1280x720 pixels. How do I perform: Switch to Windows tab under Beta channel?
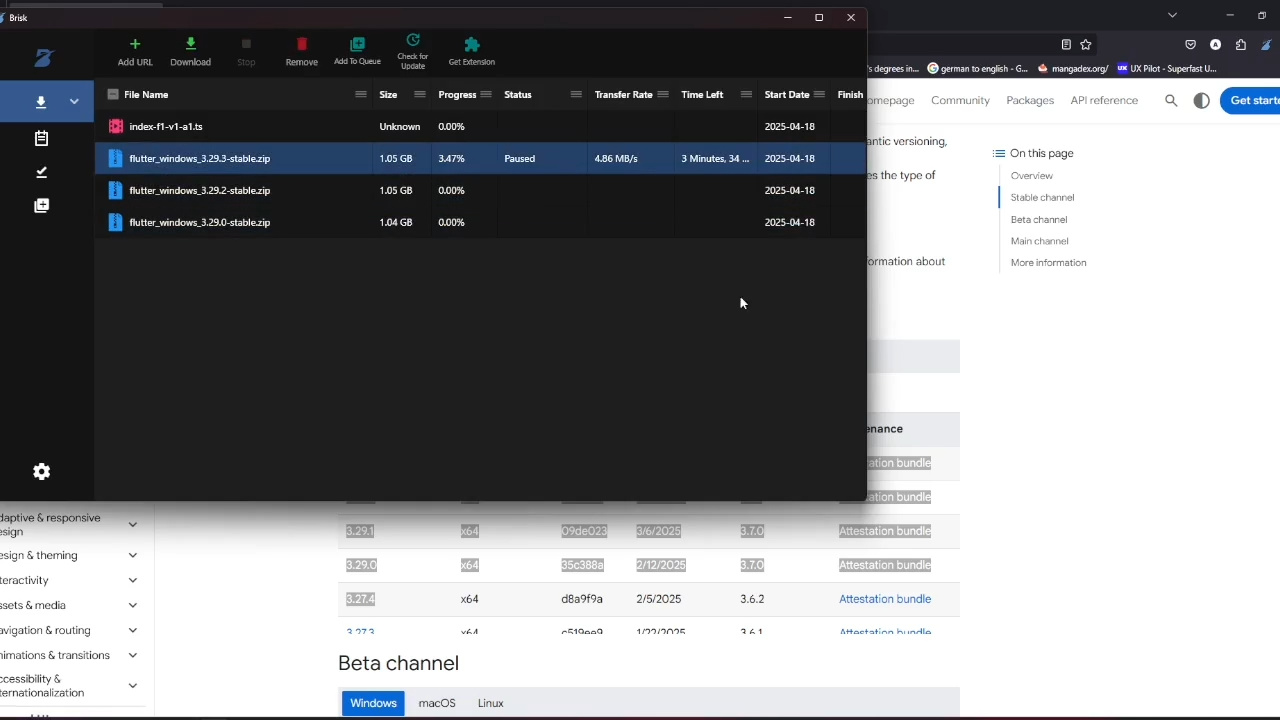click(x=373, y=703)
